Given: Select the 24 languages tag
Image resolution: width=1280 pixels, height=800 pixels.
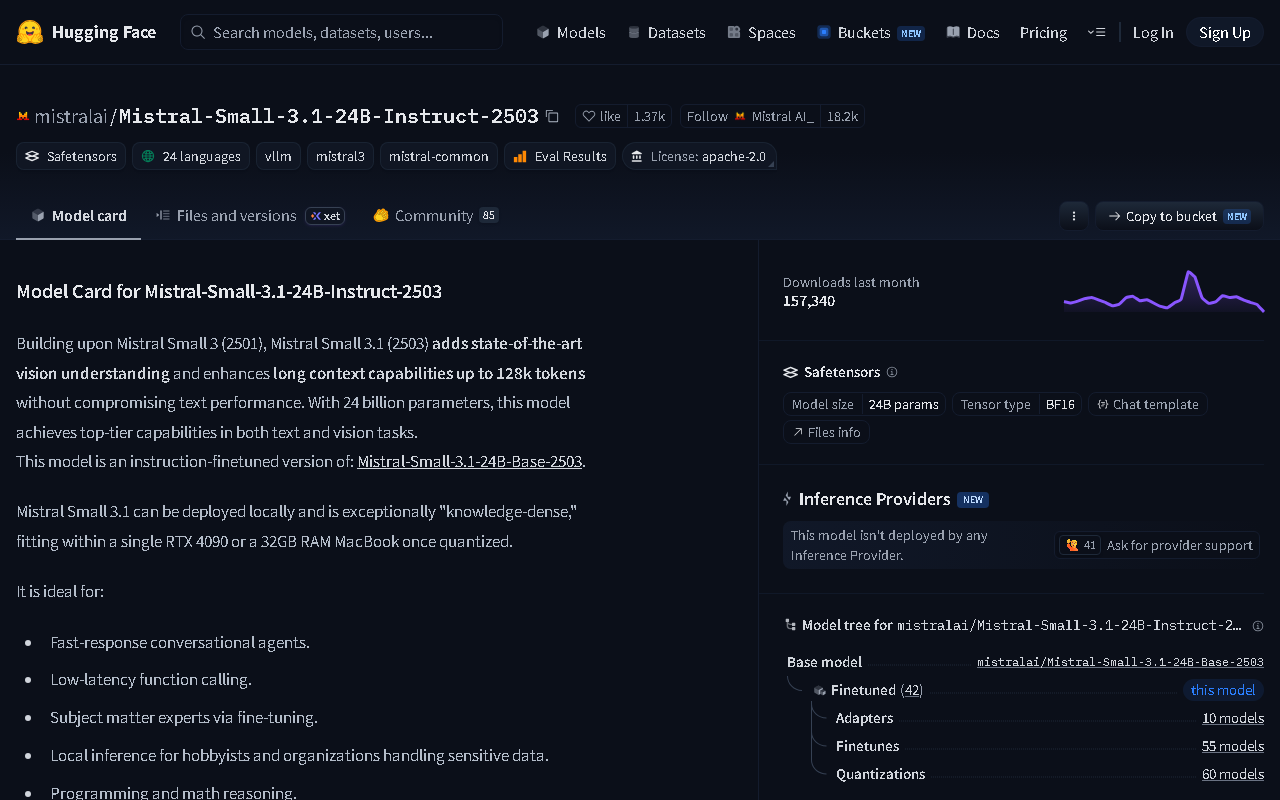Looking at the screenshot, I should 191,156.
